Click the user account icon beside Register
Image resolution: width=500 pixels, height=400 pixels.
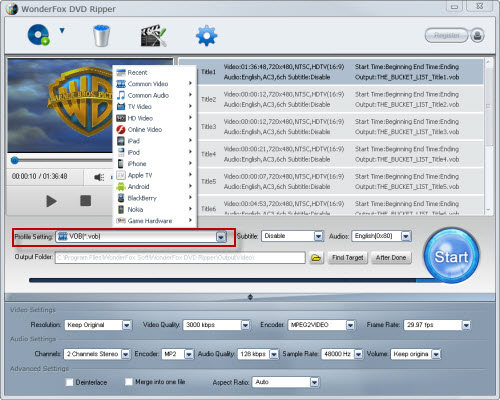pyautogui.click(x=477, y=35)
